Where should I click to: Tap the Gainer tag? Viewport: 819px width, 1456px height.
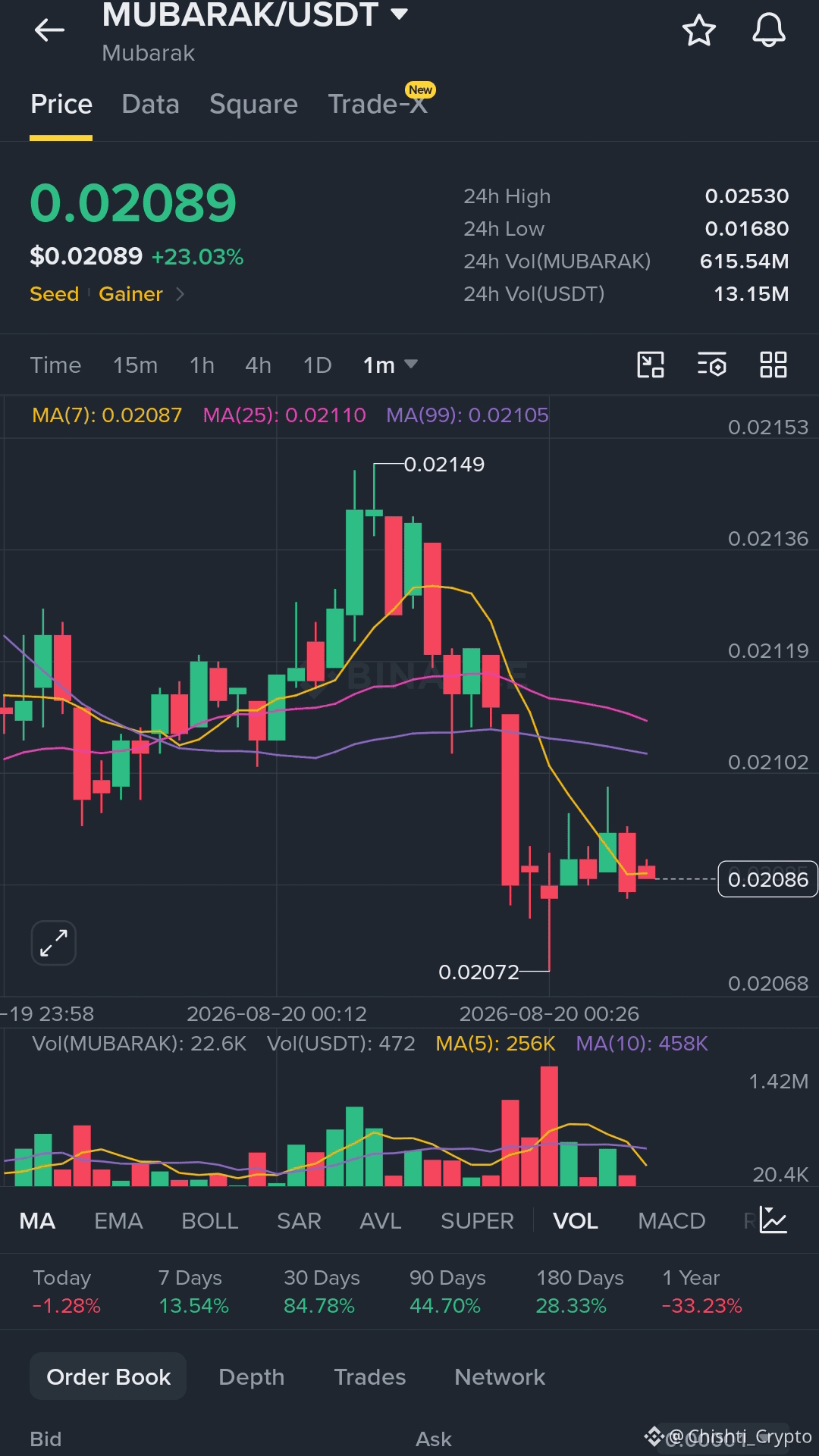[x=130, y=294]
